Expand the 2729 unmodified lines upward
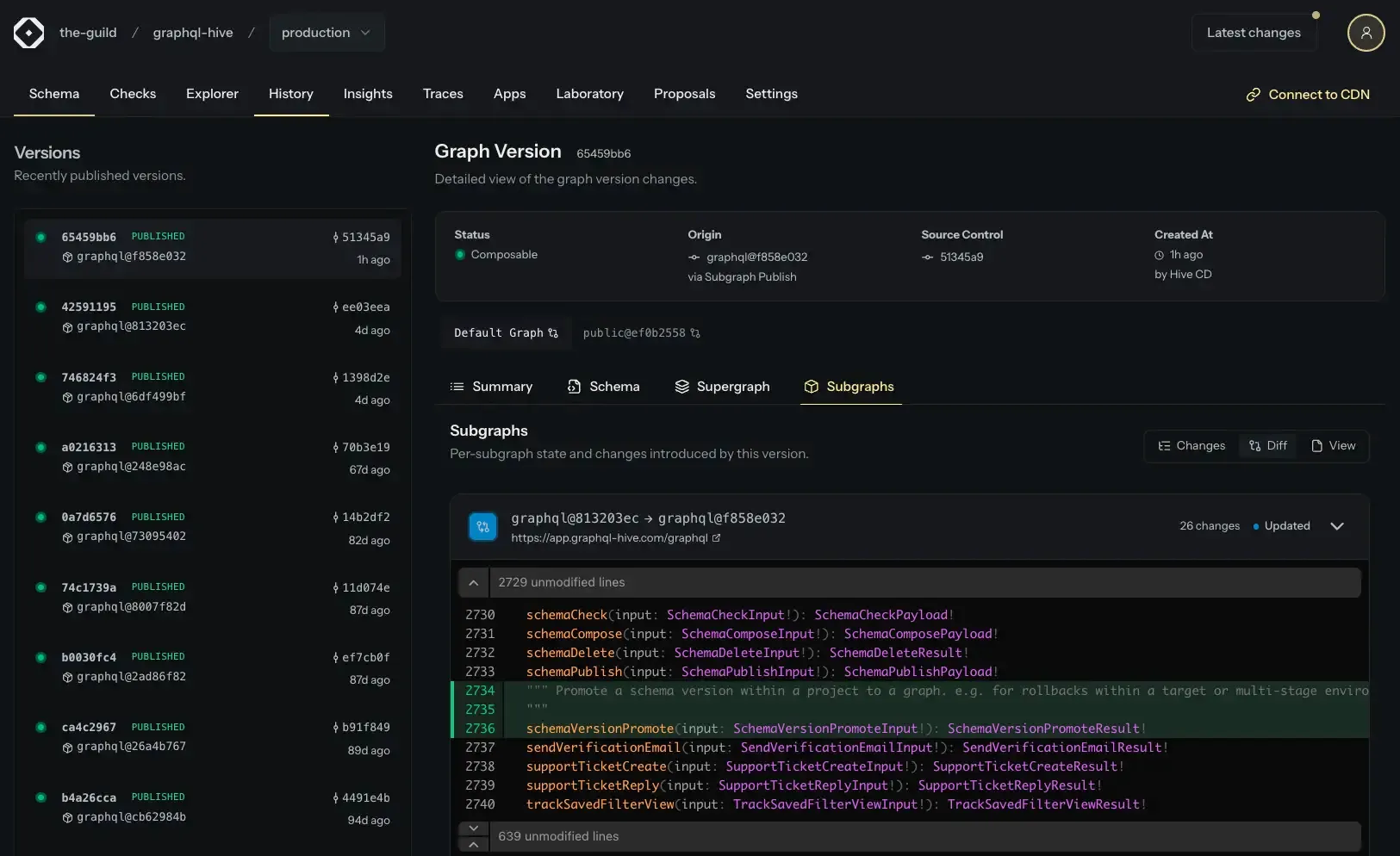The height and width of the screenshot is (856, 1400). (x=473, y=583)
